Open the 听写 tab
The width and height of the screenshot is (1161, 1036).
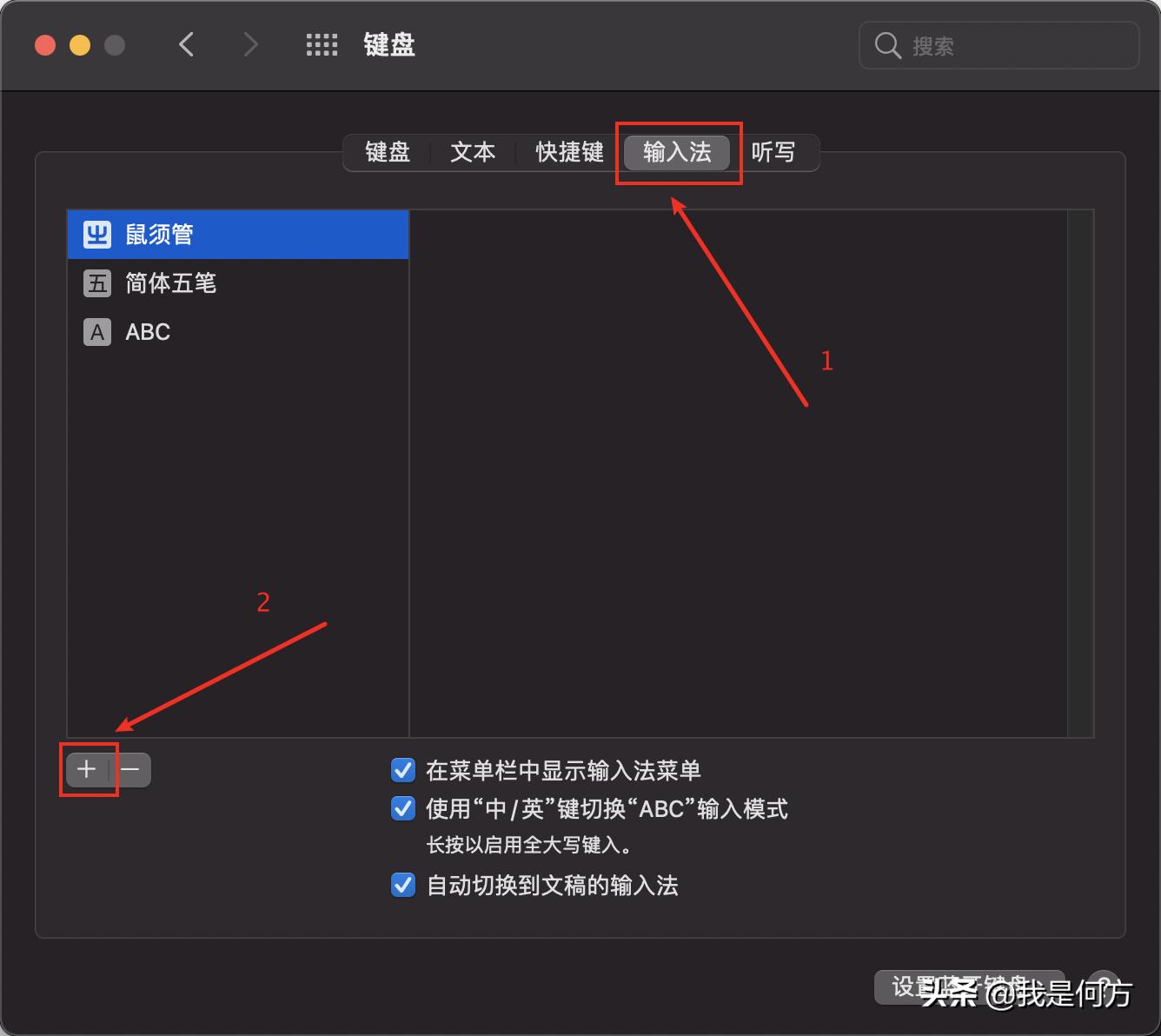point(773,152)
